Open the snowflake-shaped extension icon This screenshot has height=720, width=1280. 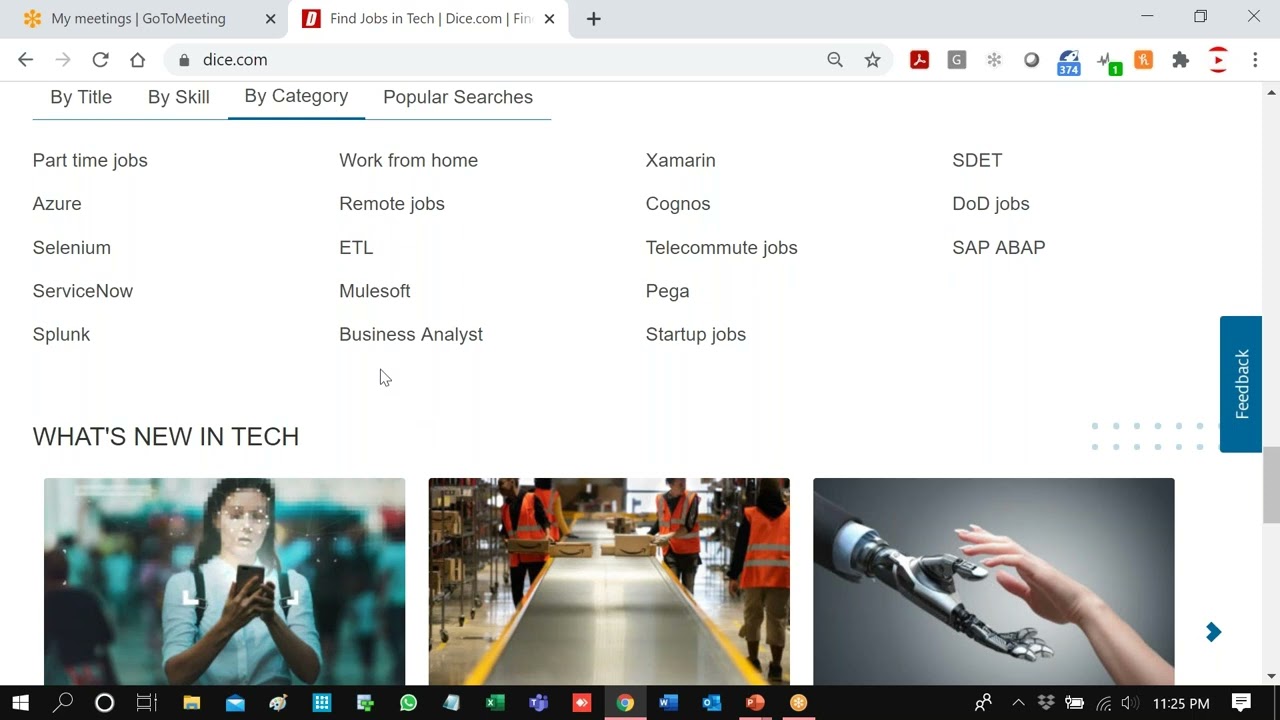[x=994, y=60]
